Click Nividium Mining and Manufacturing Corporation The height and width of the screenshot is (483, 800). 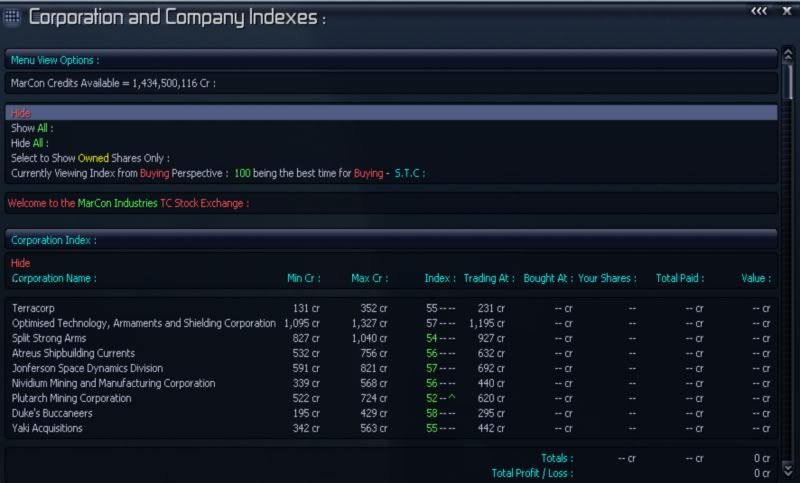[x=113, y=384]
